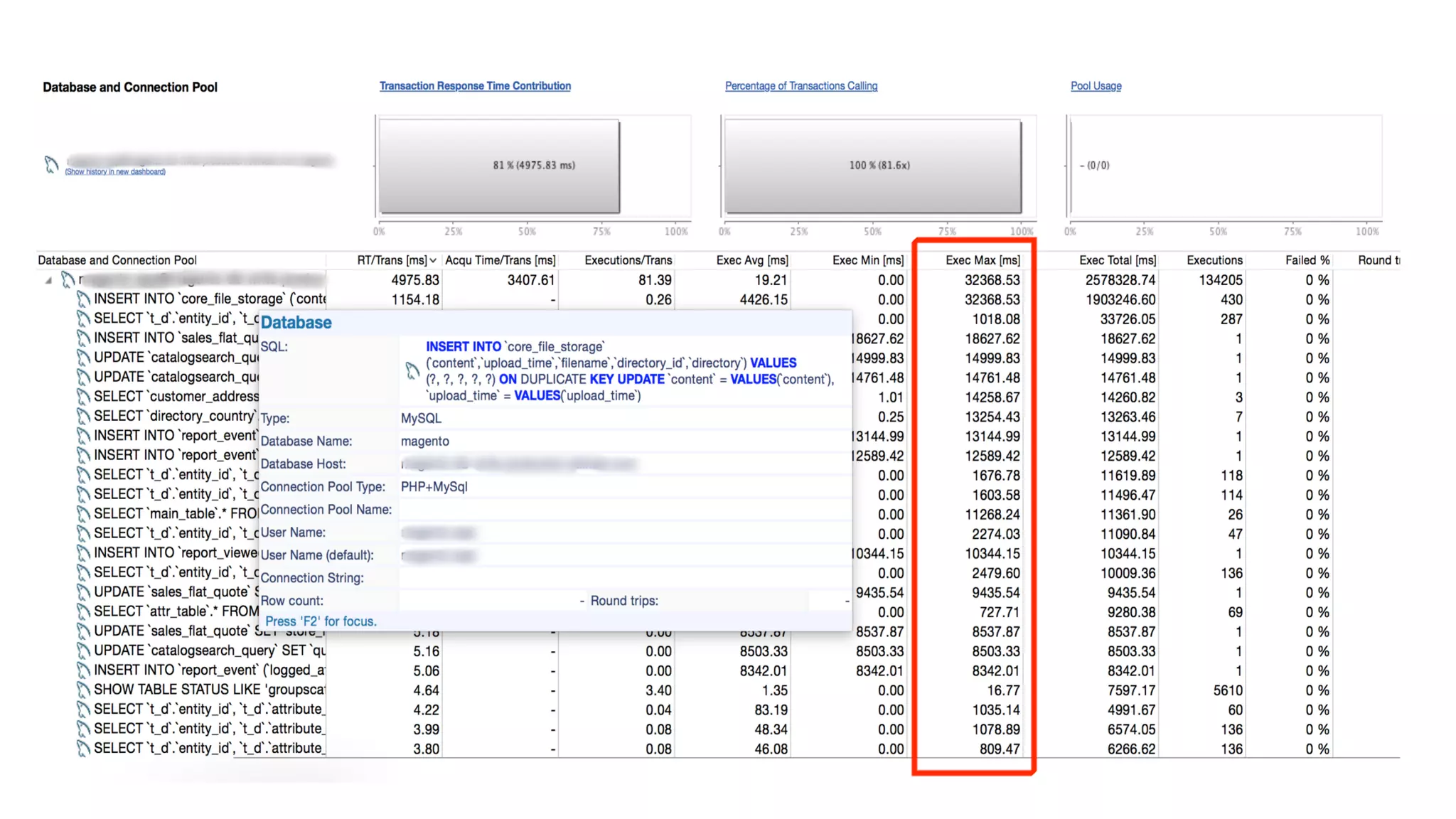The image size is (1456, 819).
Task: Click MySQL icon inside Database tooltip SQL field
Action: [x=412, y=370]
